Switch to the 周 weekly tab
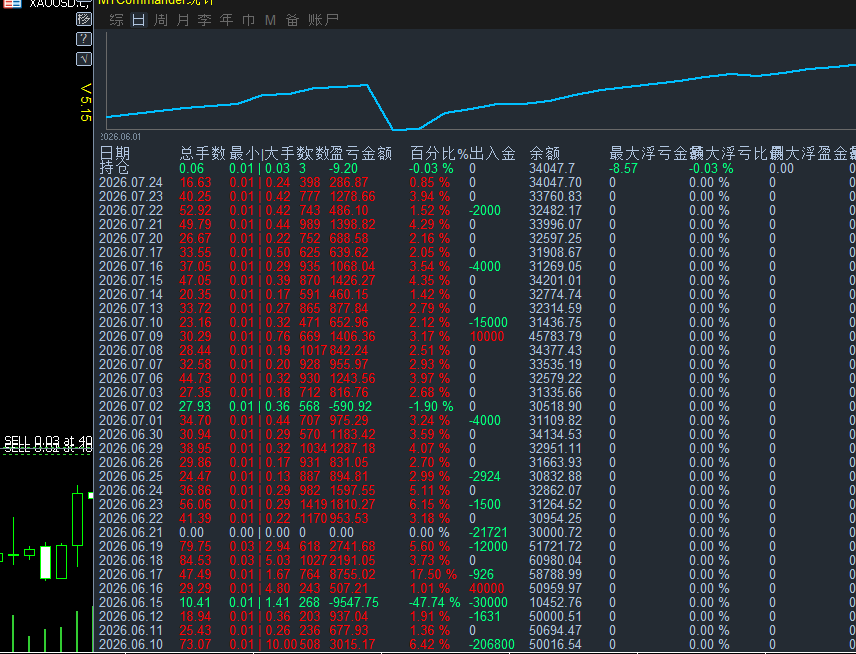Image resolution: width=856 pixels, height=654 pixels. (x=160, y=20)
